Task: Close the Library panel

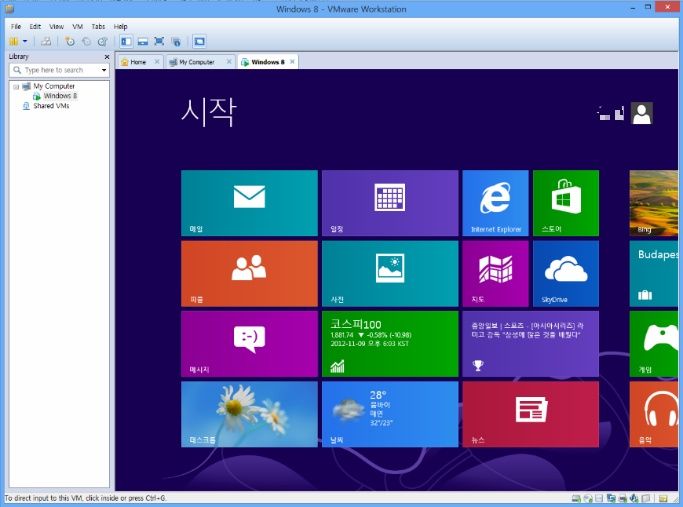Action: tap(107, 57)
